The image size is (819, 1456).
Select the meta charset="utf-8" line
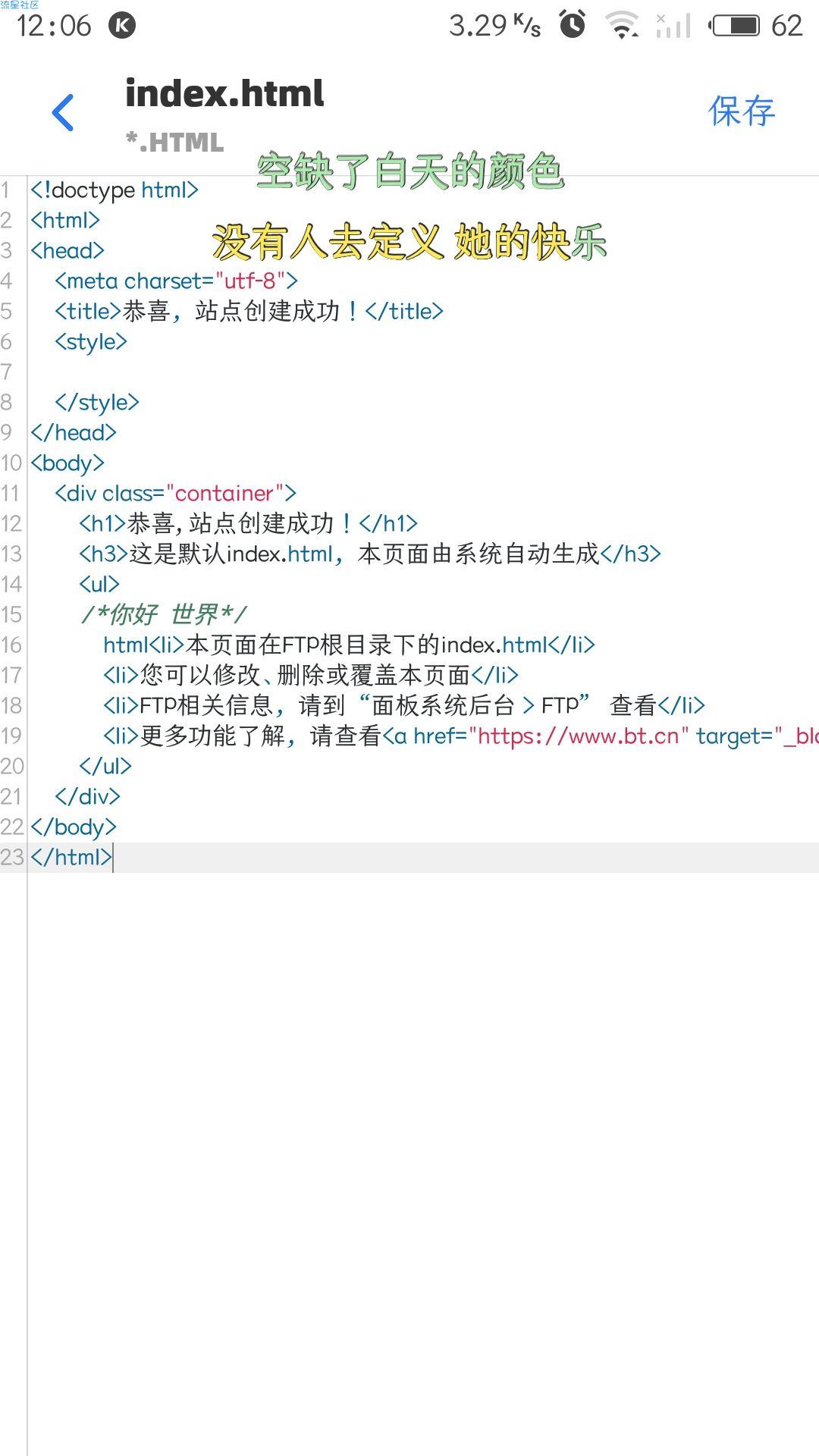176,281
